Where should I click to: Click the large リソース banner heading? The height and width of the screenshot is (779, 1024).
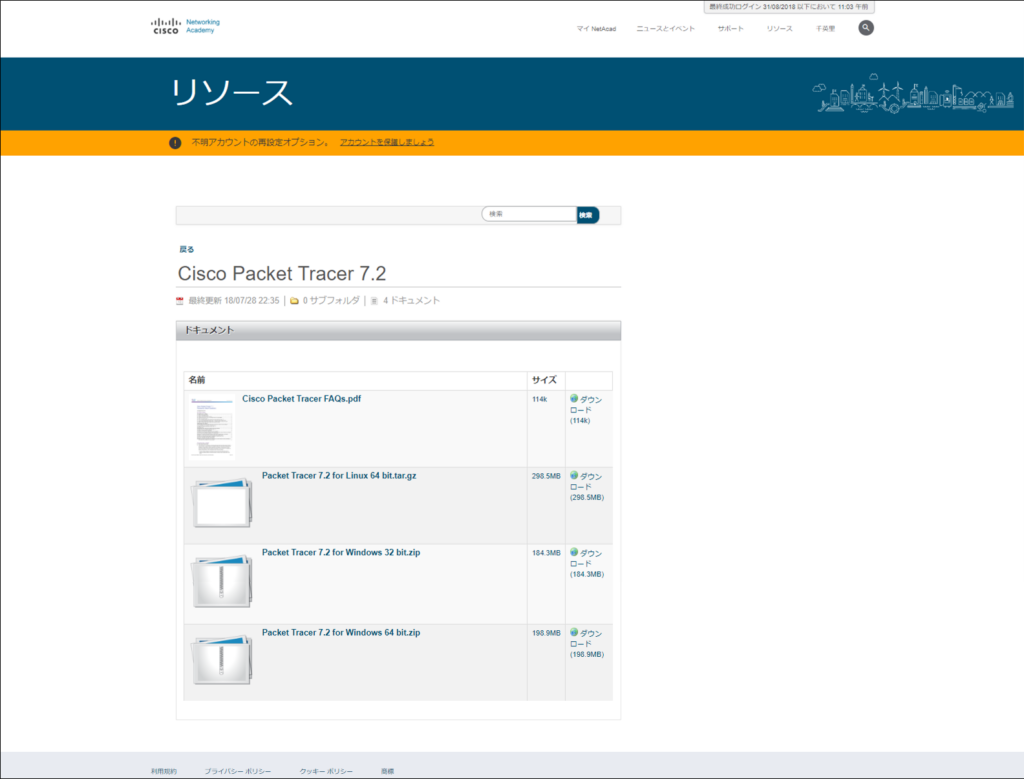[x=232, y=93]
